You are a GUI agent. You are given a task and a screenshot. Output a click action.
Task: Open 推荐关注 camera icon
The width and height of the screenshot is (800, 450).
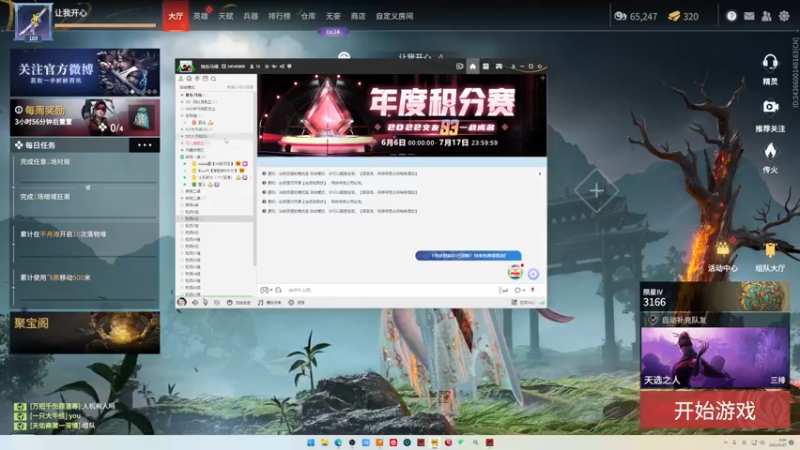click(770, 107)
